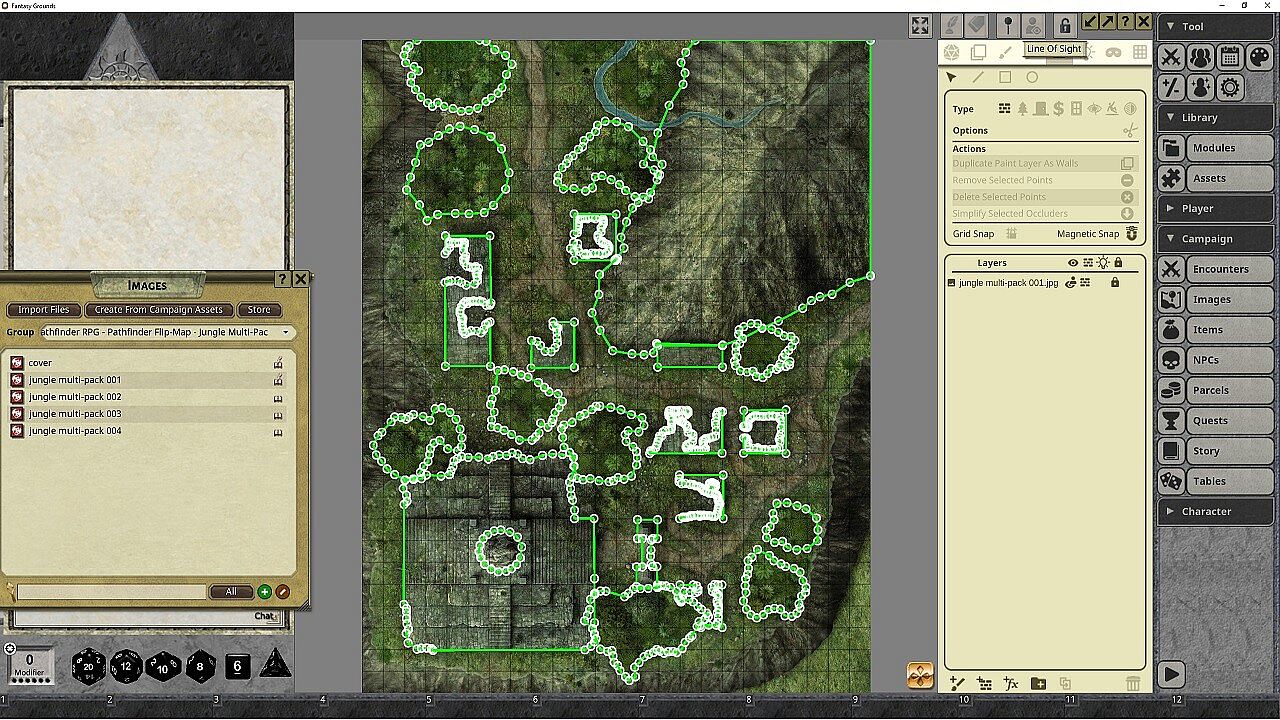Toggle the image padlock icon
The height and width of the screenshot is (720, 1280).
coord(1065,26)
